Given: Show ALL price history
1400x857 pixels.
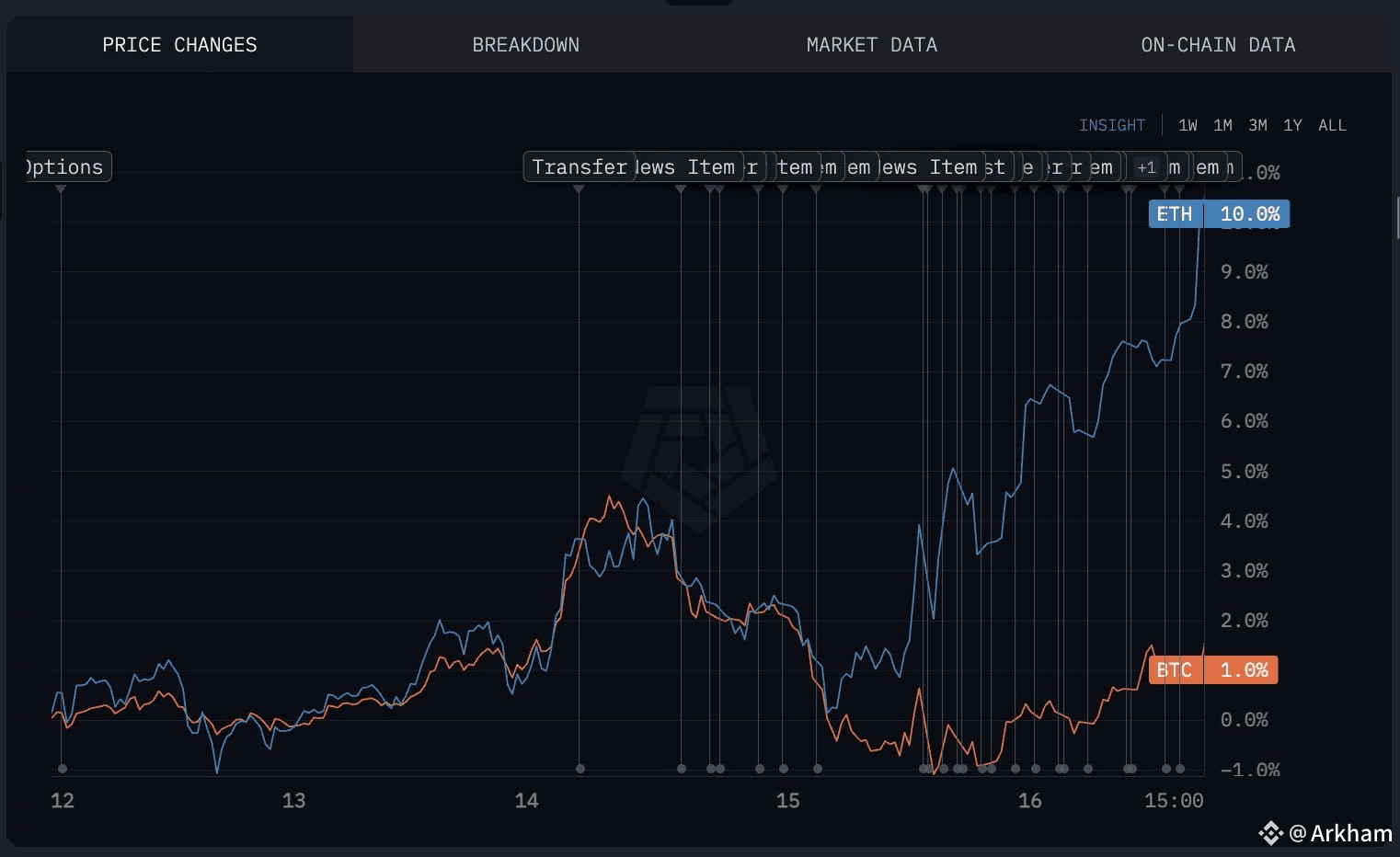Looking at the screenshot, I should (1332, 125).
